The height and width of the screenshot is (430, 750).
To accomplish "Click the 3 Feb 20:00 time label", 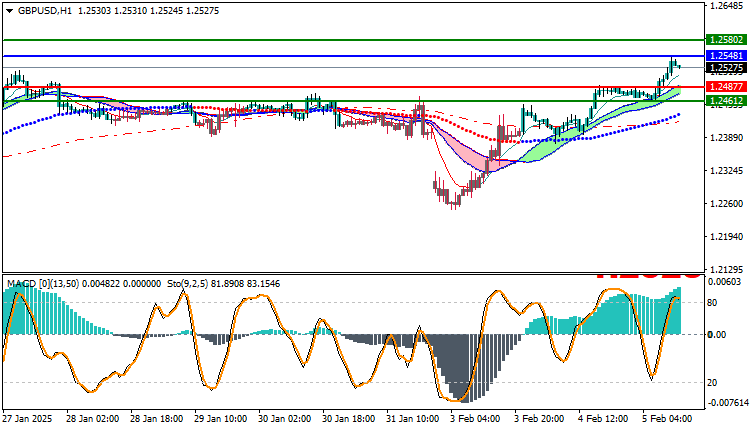I will (540, 419).
